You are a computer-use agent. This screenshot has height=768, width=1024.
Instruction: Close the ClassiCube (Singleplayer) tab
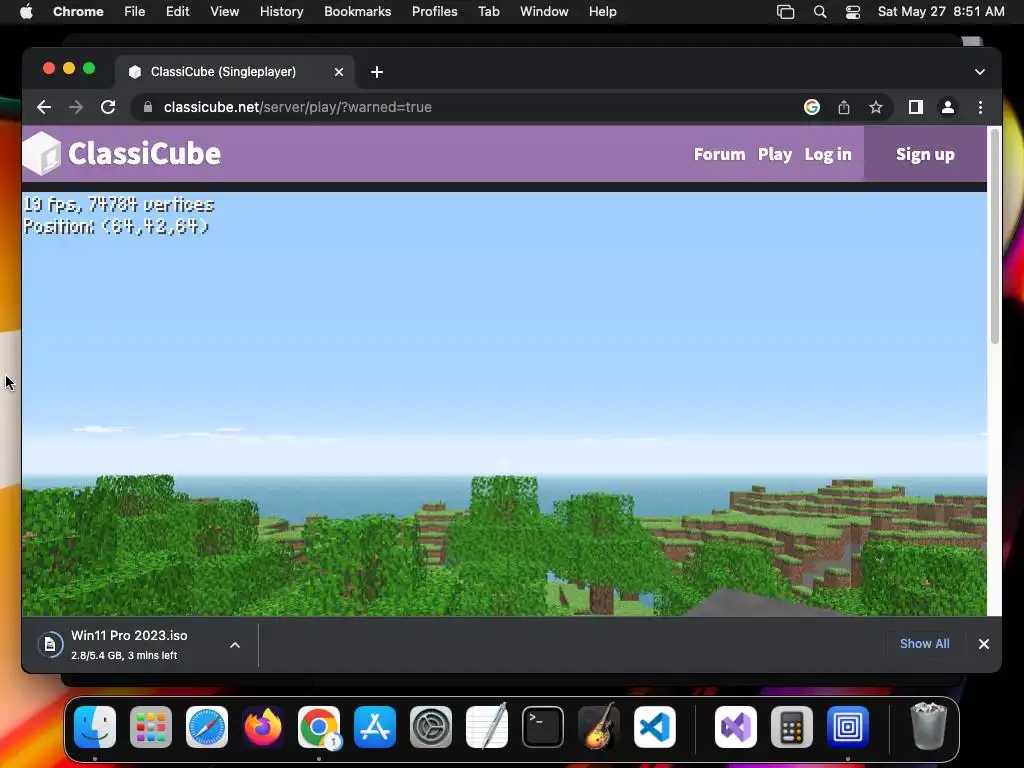pyautogui.click(x=339, y=72)
